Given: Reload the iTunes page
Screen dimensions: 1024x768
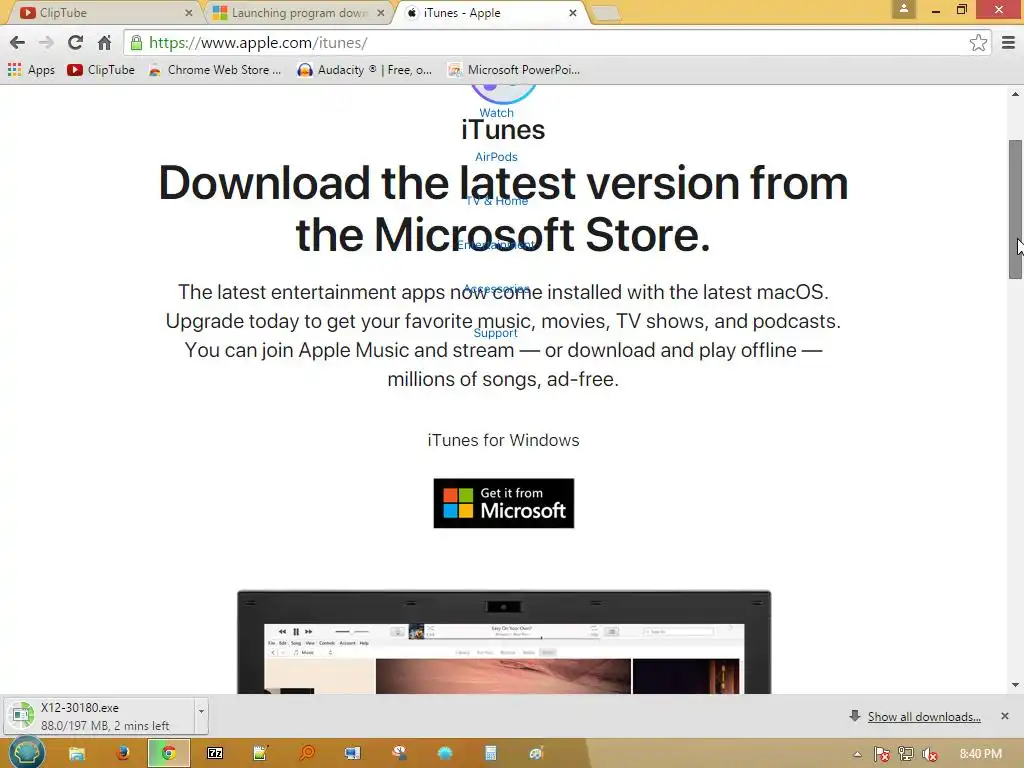Looking at the screenshot, I should (75, 43).
